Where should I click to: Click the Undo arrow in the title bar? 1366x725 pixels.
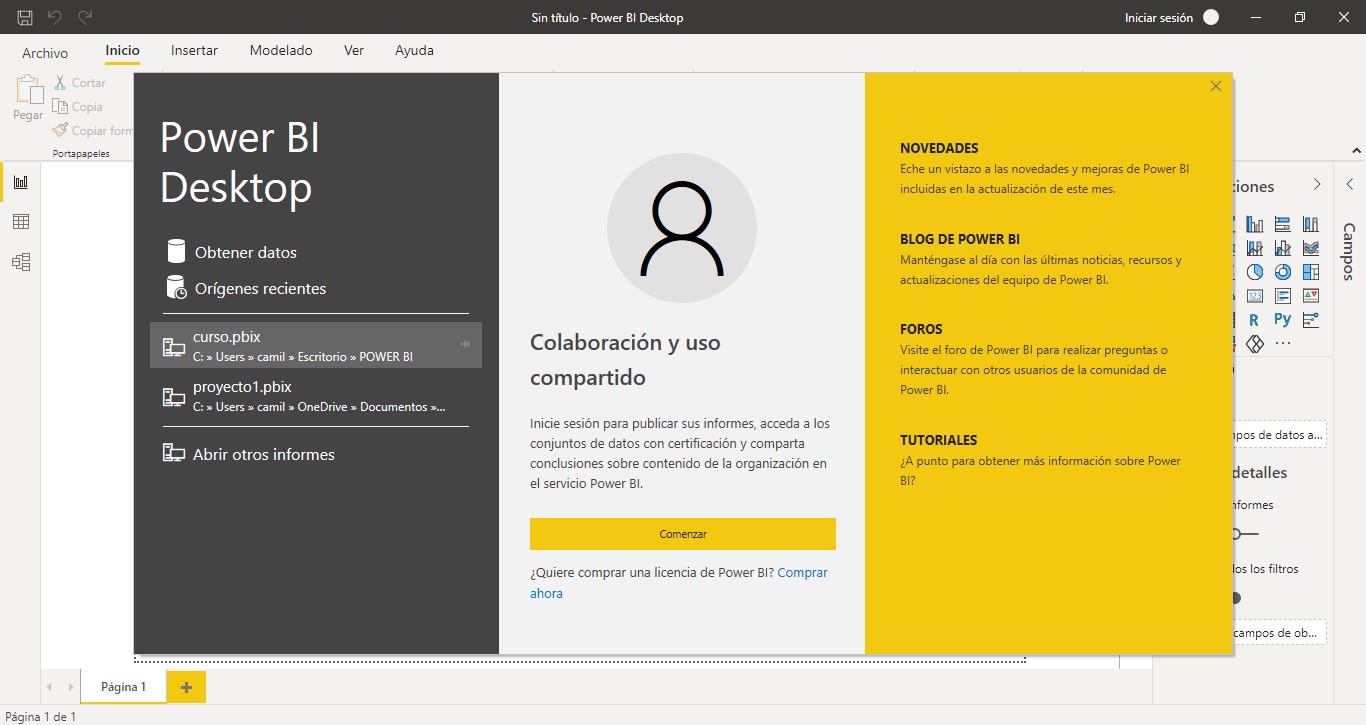[x=55, y=17]
